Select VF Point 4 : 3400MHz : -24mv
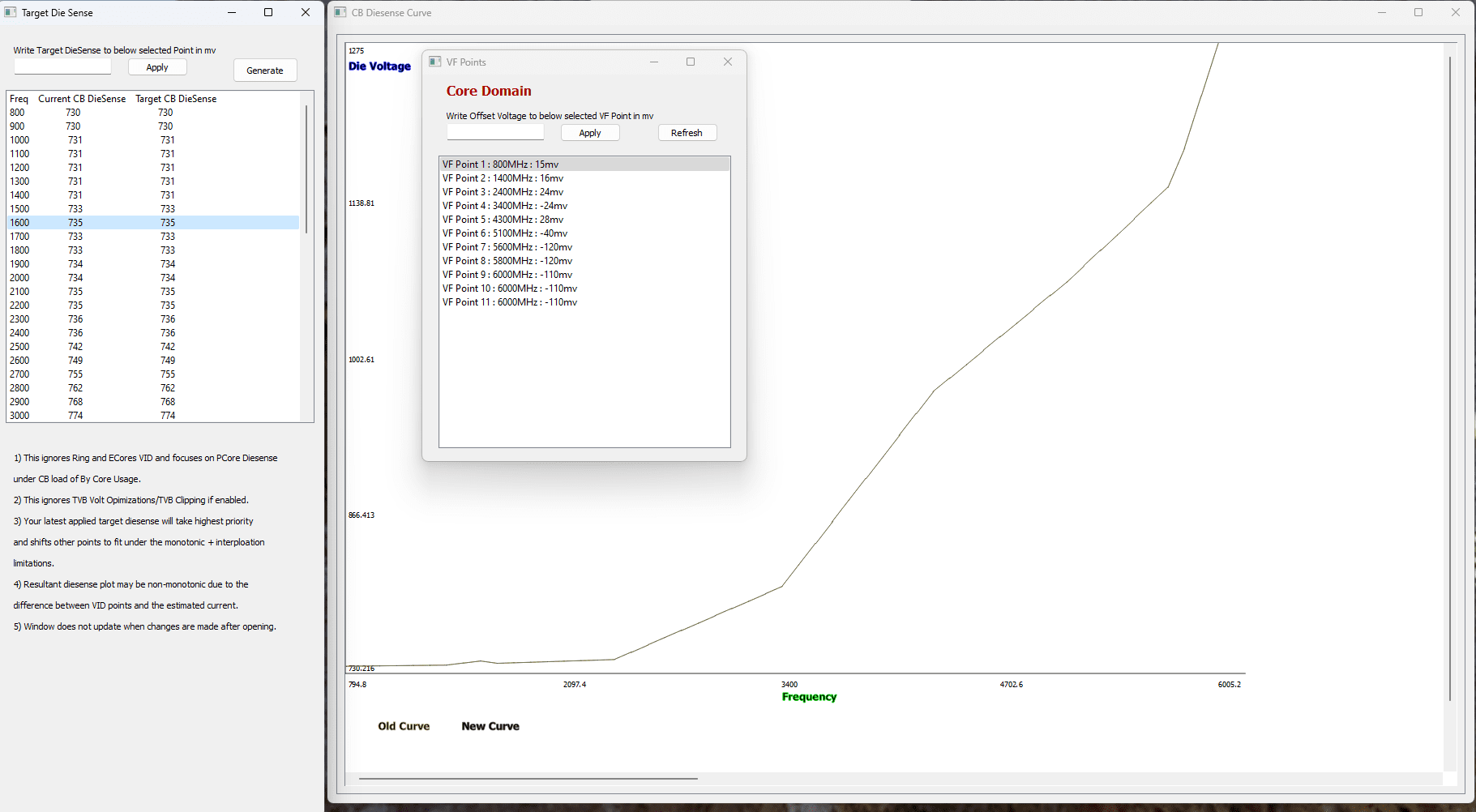The height and width of the screenshot is (812, 1476). (x=584, y=206)
